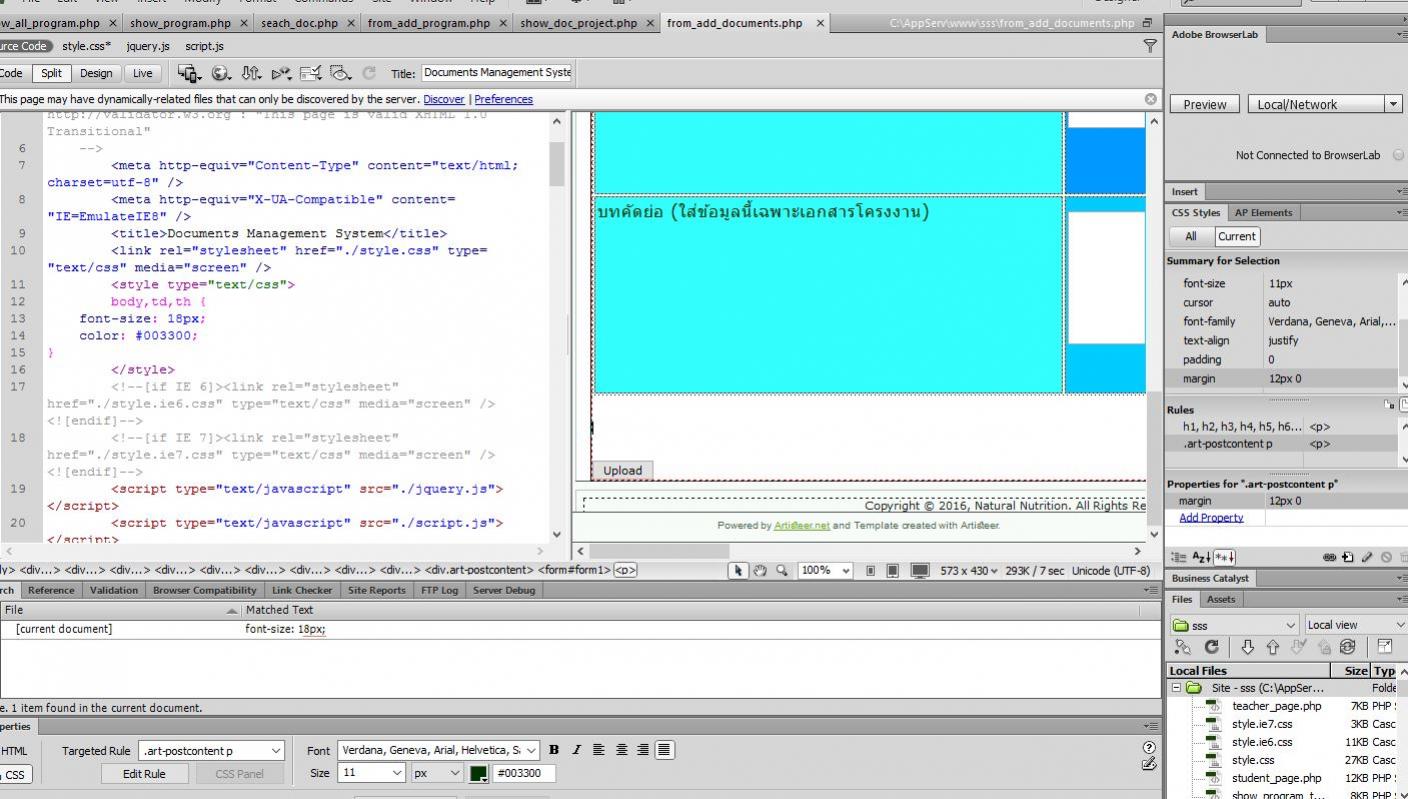Click the Quick Tag Editor icon in Properties

click(x=1149, y=764)
